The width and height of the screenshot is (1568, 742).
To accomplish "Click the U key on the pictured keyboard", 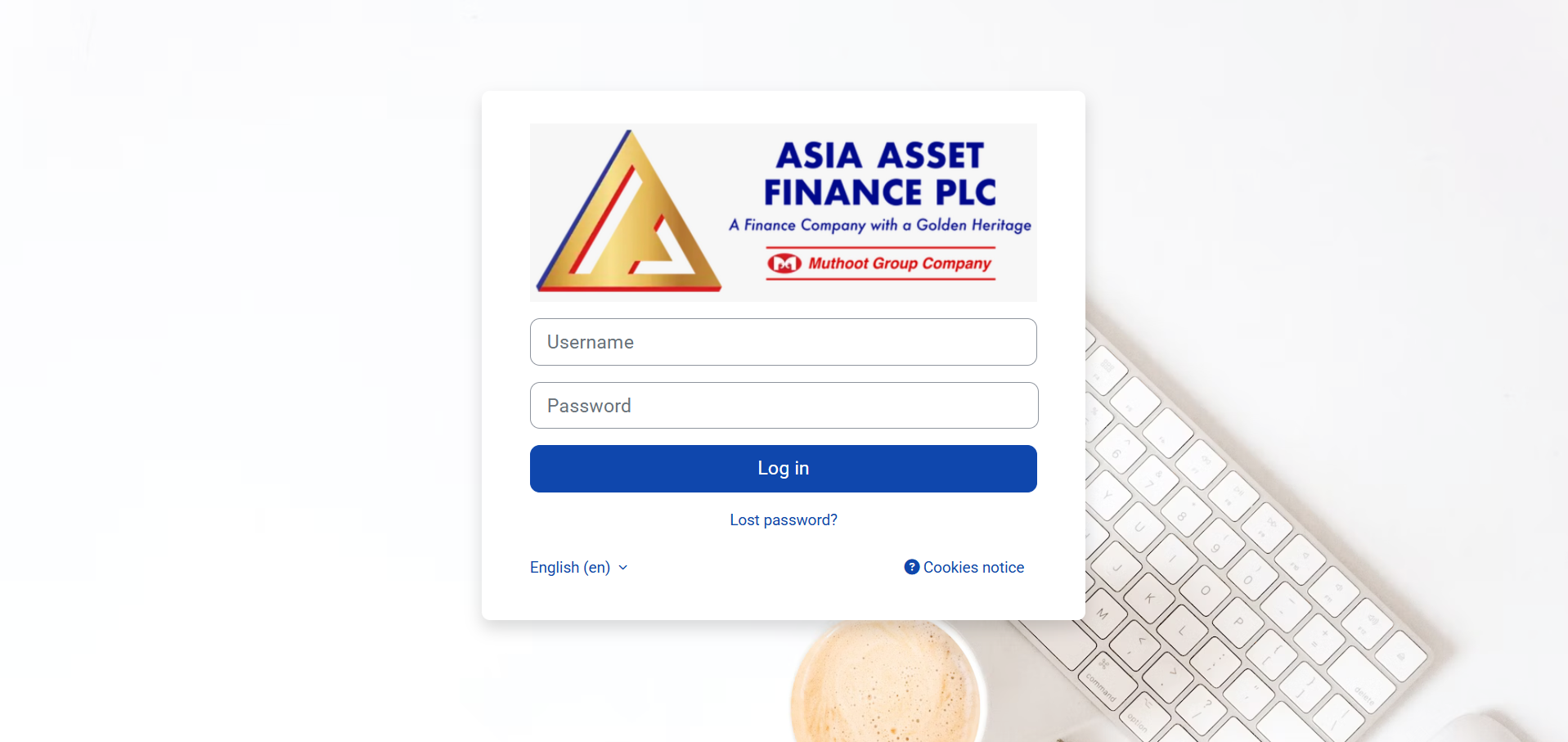I will tap(1139, 528).
